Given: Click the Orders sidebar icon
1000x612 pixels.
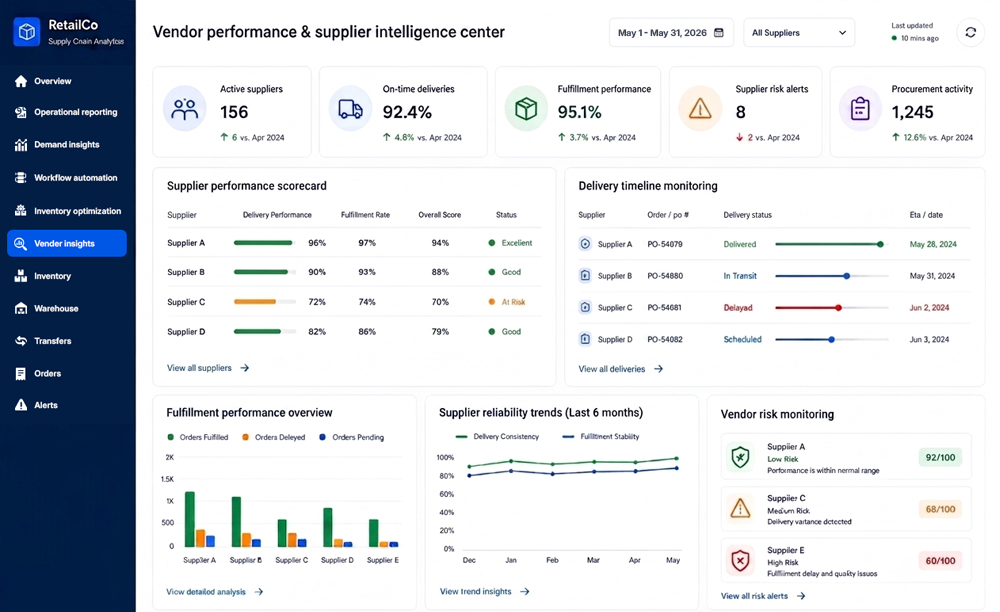Looking at the screenshot, I should click(x=21, y=374).
